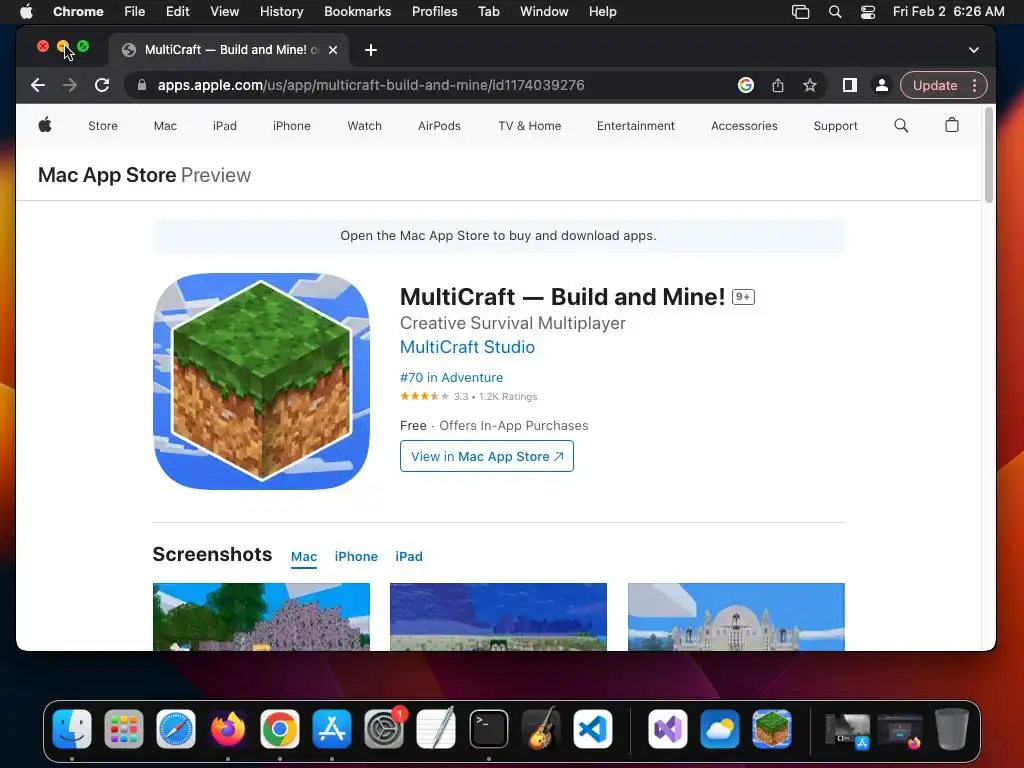Select the iPhone screenshots tab
The height and width of the screenshot is (768, 1024).
pos(356,556)
